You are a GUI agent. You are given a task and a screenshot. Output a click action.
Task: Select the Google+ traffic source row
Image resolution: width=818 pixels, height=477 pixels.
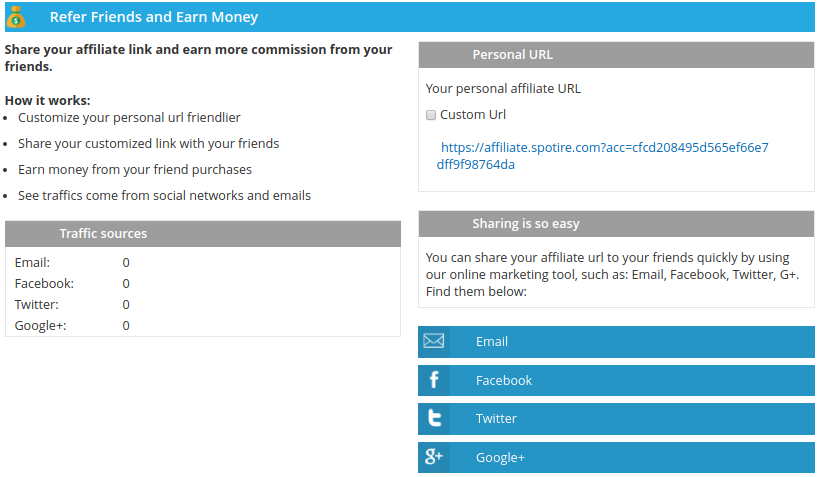point(203,326)
